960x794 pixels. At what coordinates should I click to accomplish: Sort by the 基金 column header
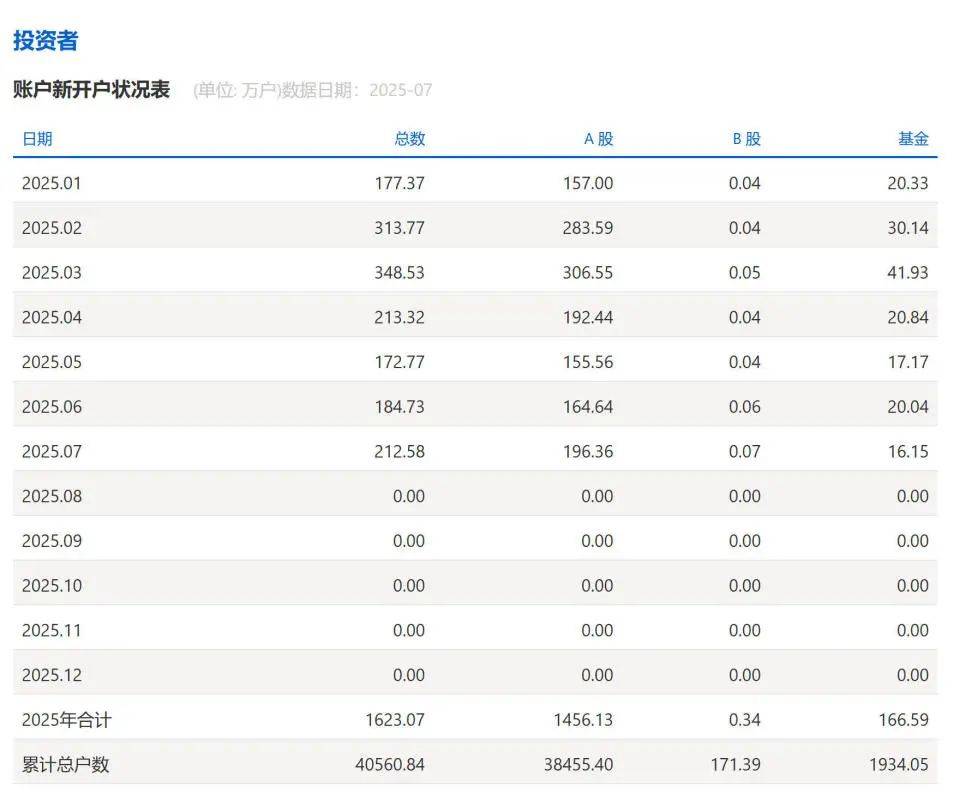913,139
